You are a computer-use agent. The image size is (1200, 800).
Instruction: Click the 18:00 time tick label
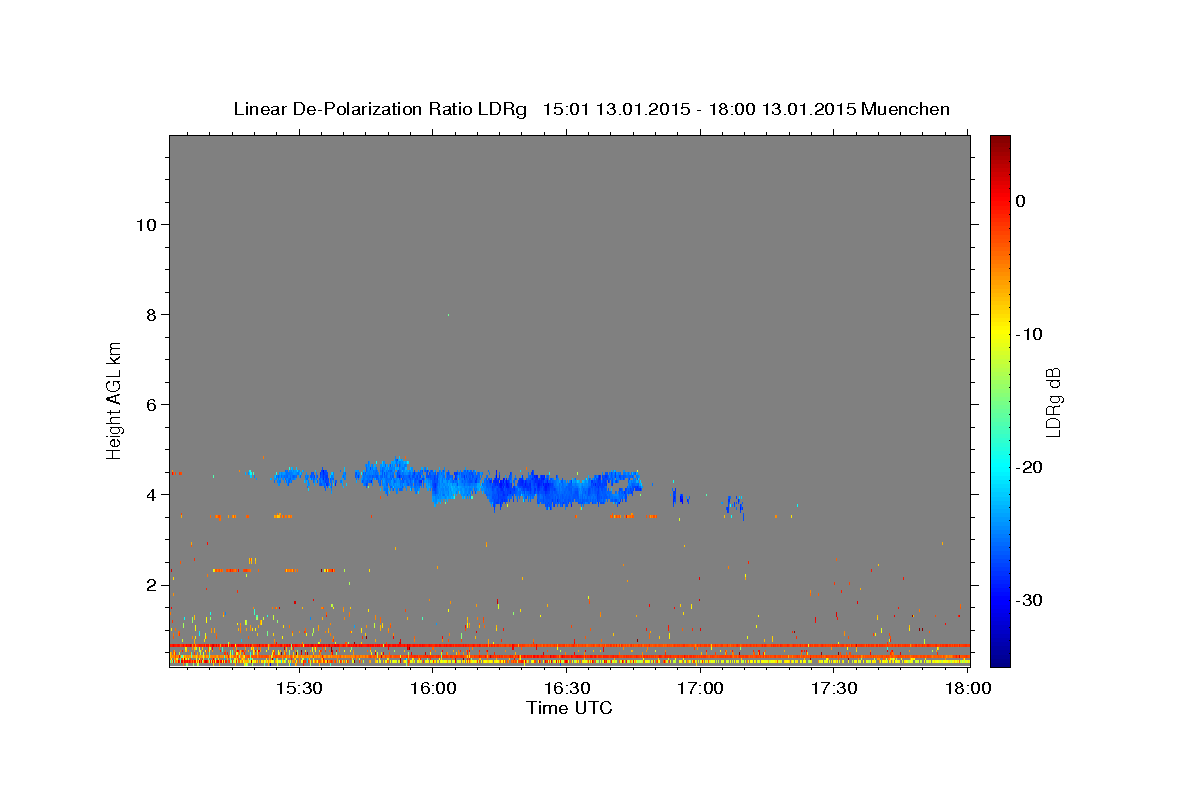(x=968, y=689)
